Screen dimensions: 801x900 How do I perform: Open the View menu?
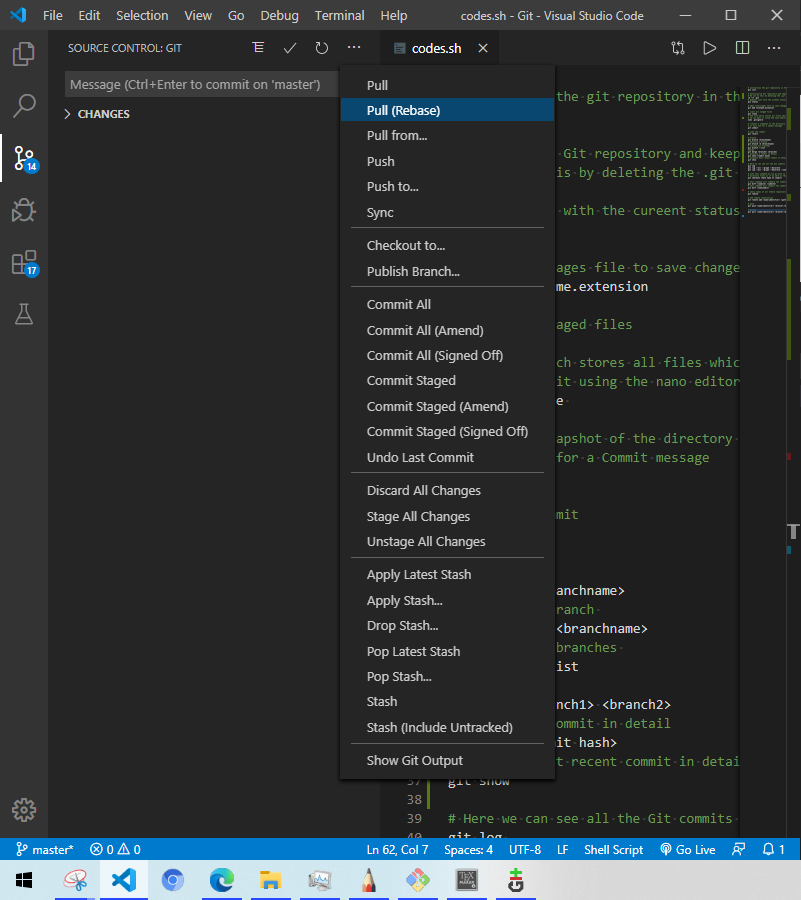[198, 15]
